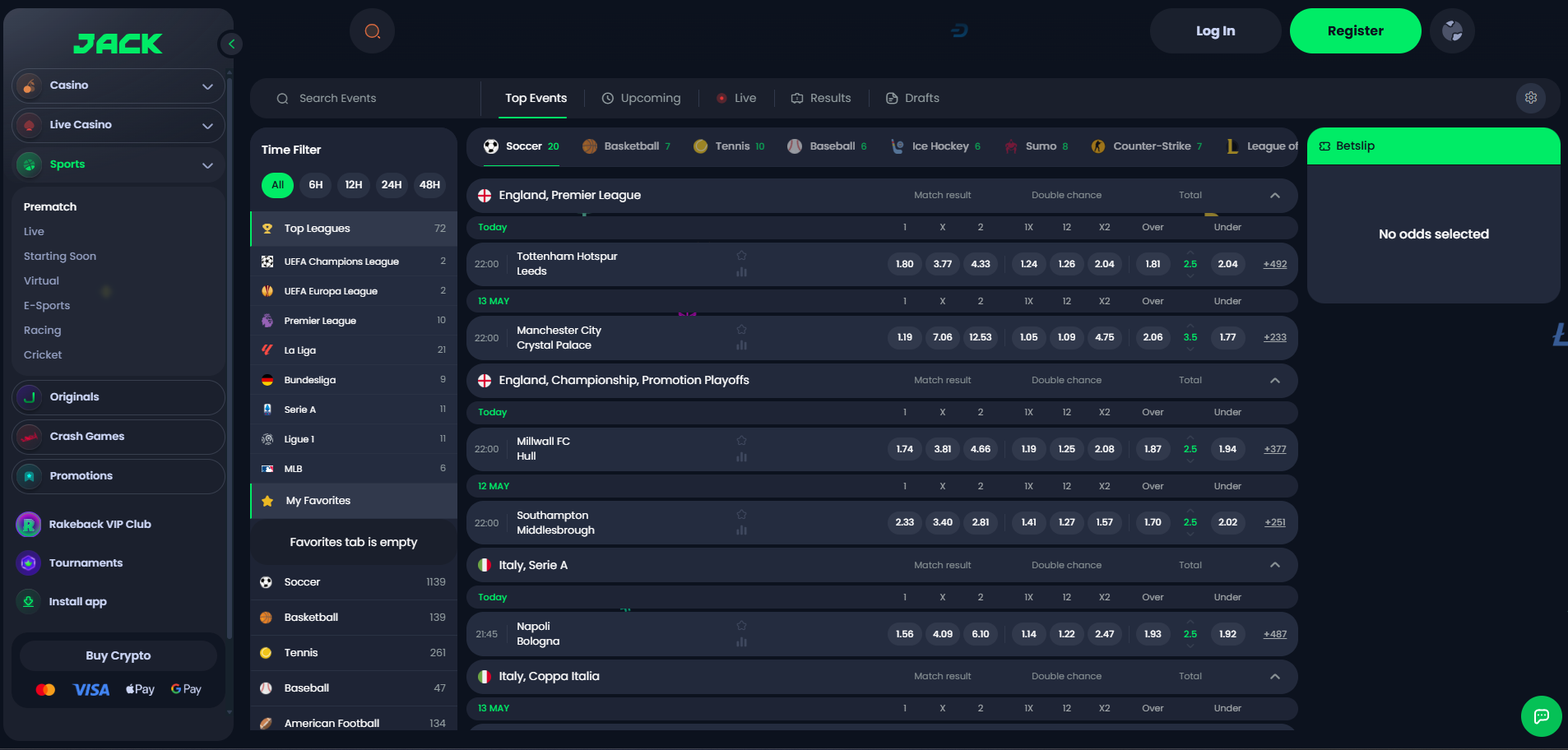Switch to the Top Events tab
The image size is (1568, 750).
[x=536, y=98]
